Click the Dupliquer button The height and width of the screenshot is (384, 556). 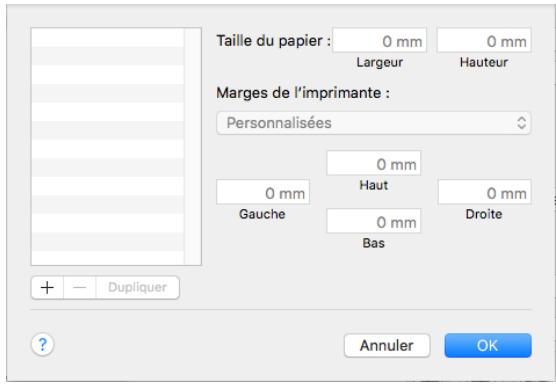click(x=137, y=287)
